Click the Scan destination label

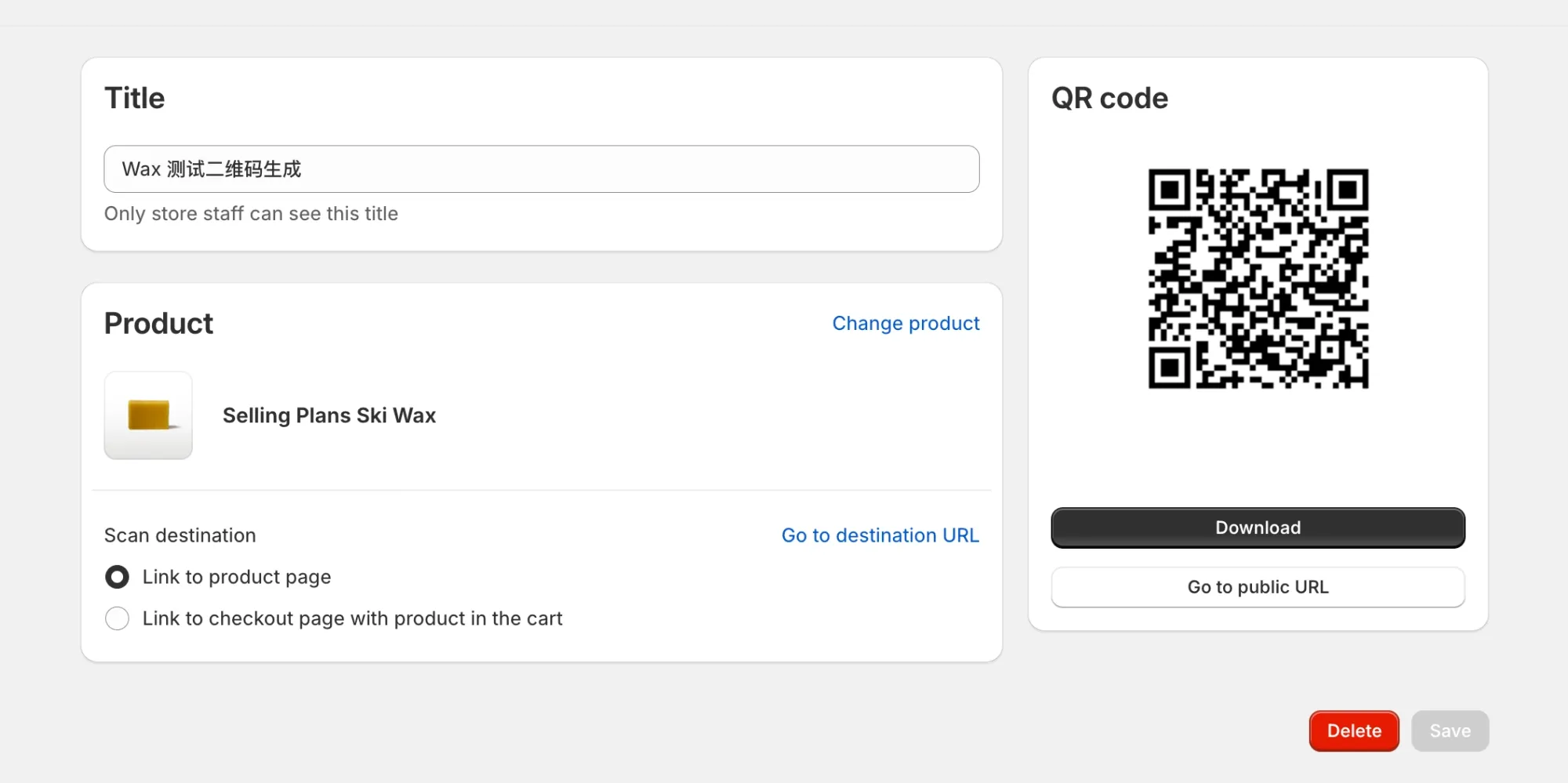point(180,535)
